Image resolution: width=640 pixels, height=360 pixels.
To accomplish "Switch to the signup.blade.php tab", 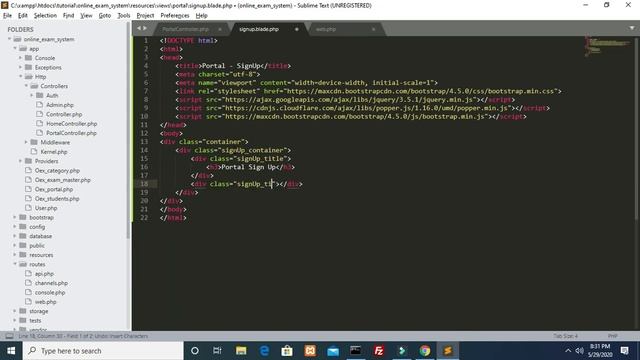I will click(x=259, y=29).
